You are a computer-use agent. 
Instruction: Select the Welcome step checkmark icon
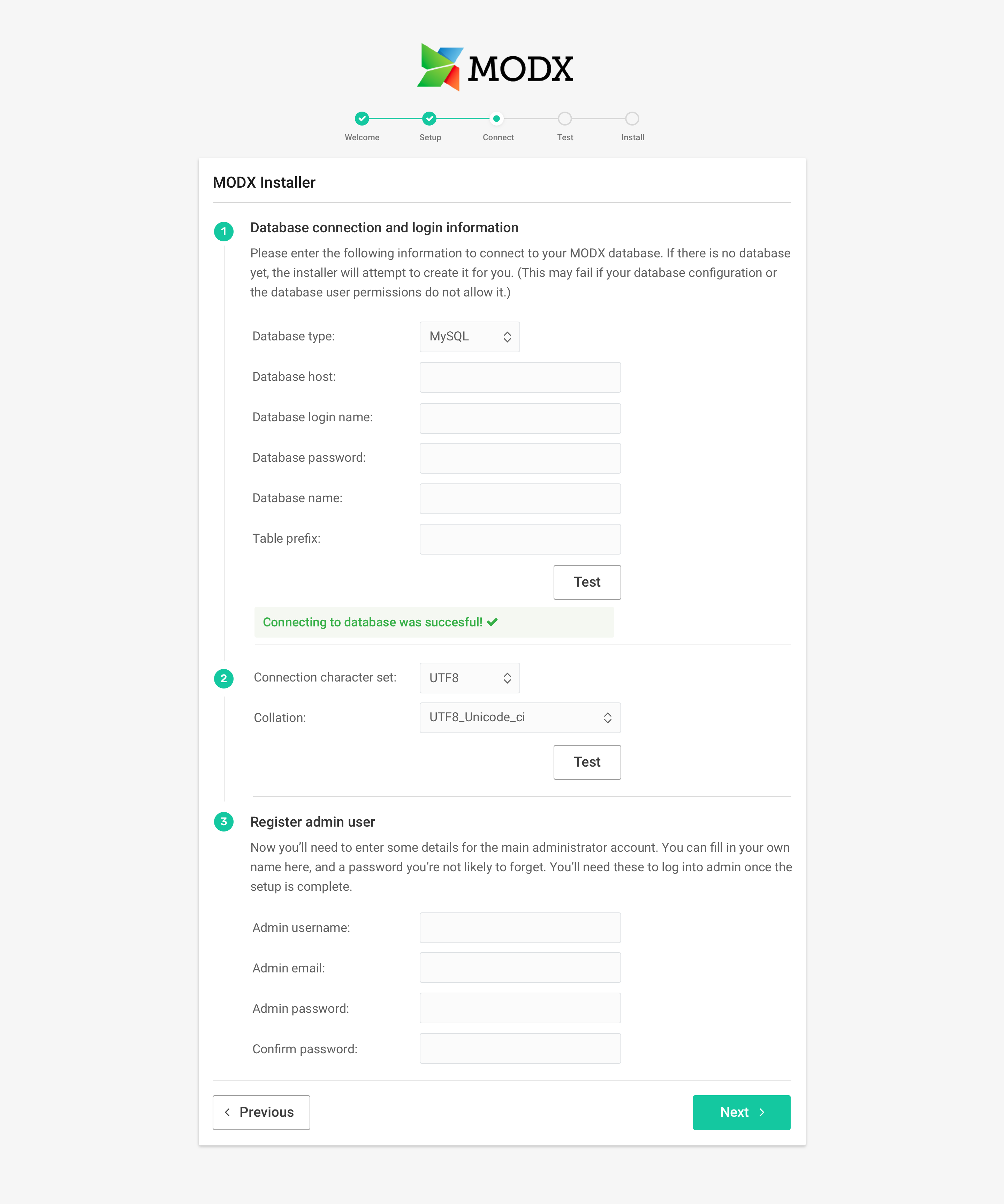pyautogui.click(x=362, y=119)
